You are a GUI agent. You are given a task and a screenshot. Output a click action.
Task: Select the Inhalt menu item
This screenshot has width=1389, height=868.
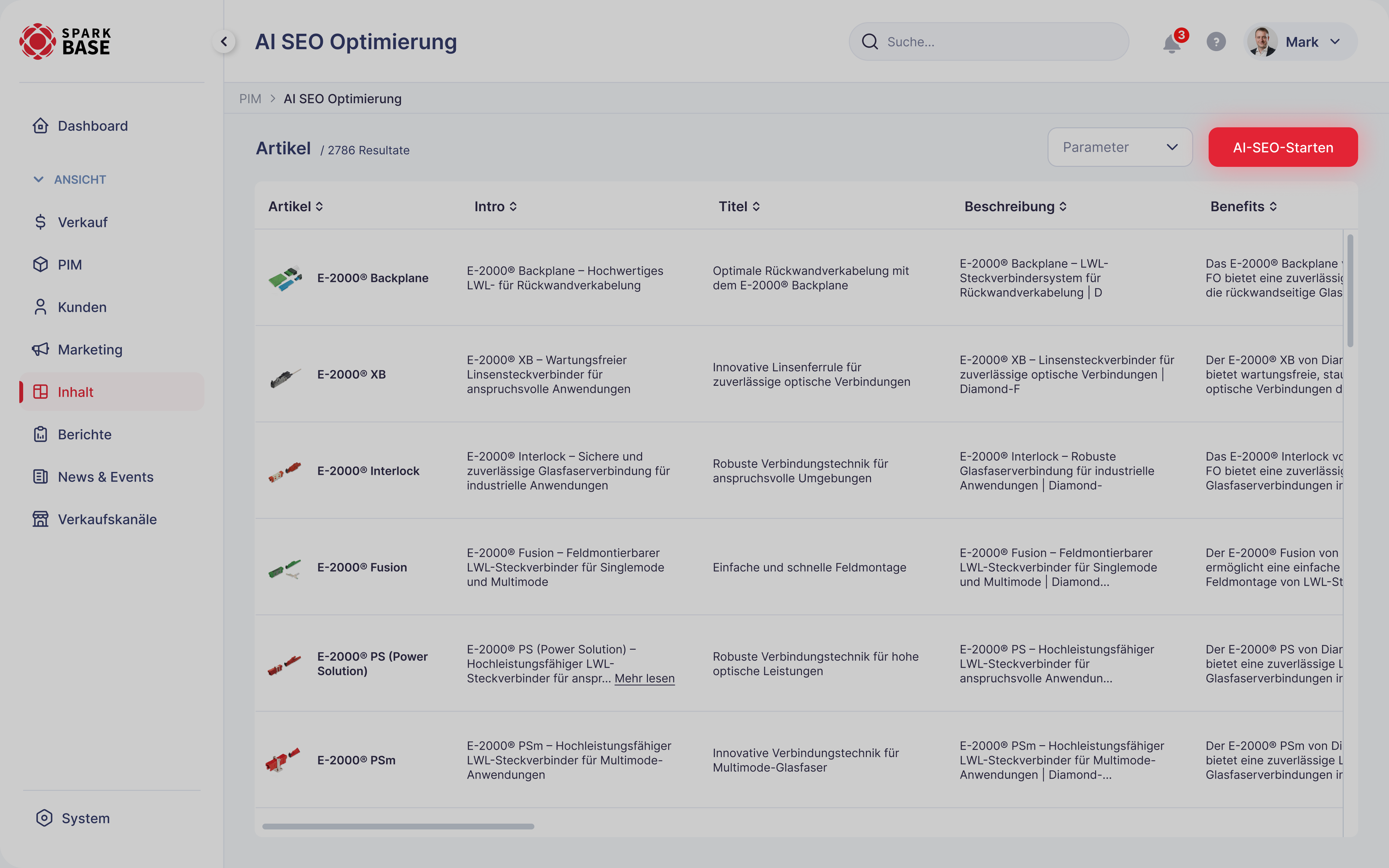pyautogui.click(x=111, y=392)
